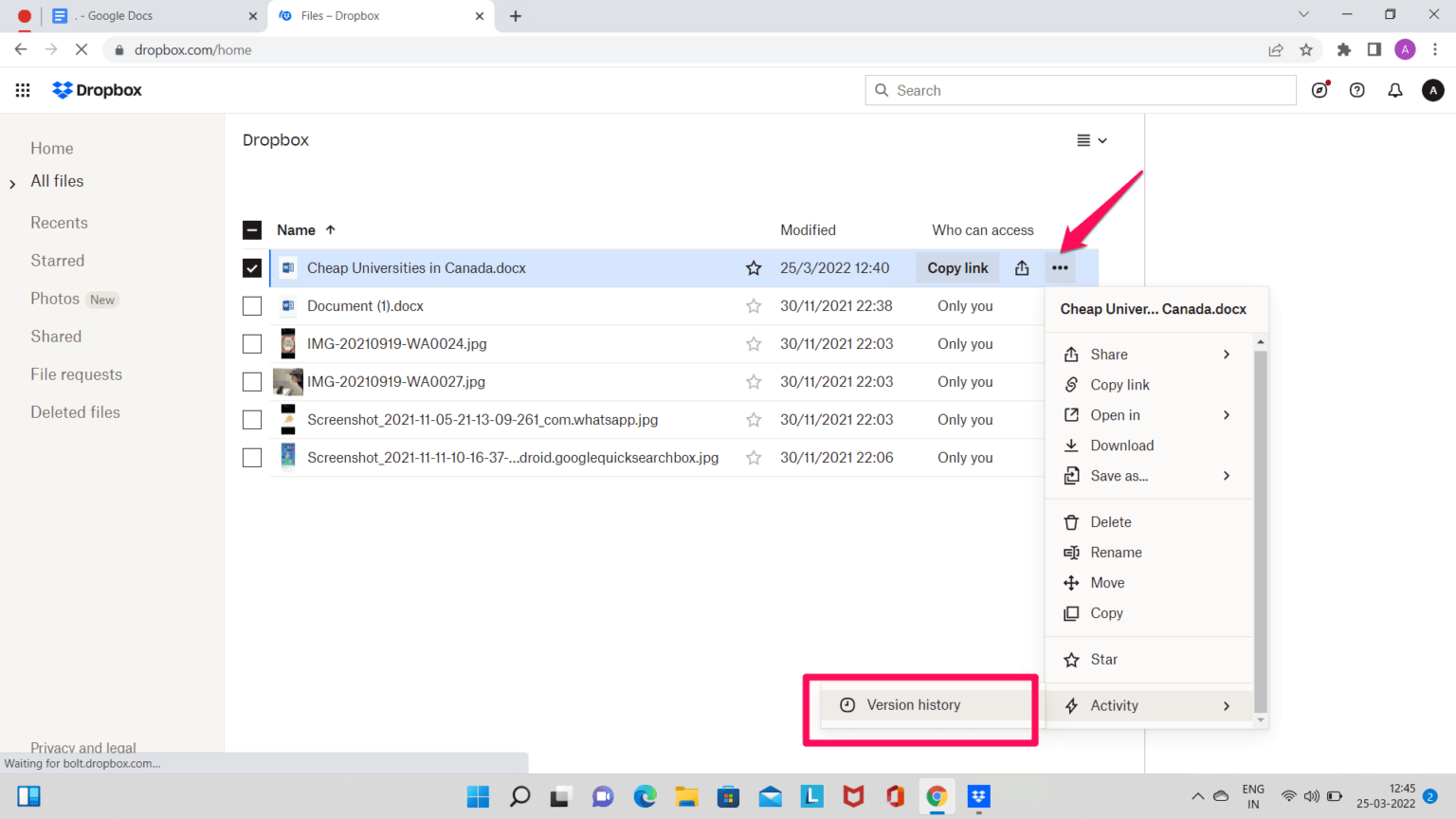This screenshot has width=1456, height=819.
Task: Star the Document (1).docx file
Action: (x=754, y=306)
